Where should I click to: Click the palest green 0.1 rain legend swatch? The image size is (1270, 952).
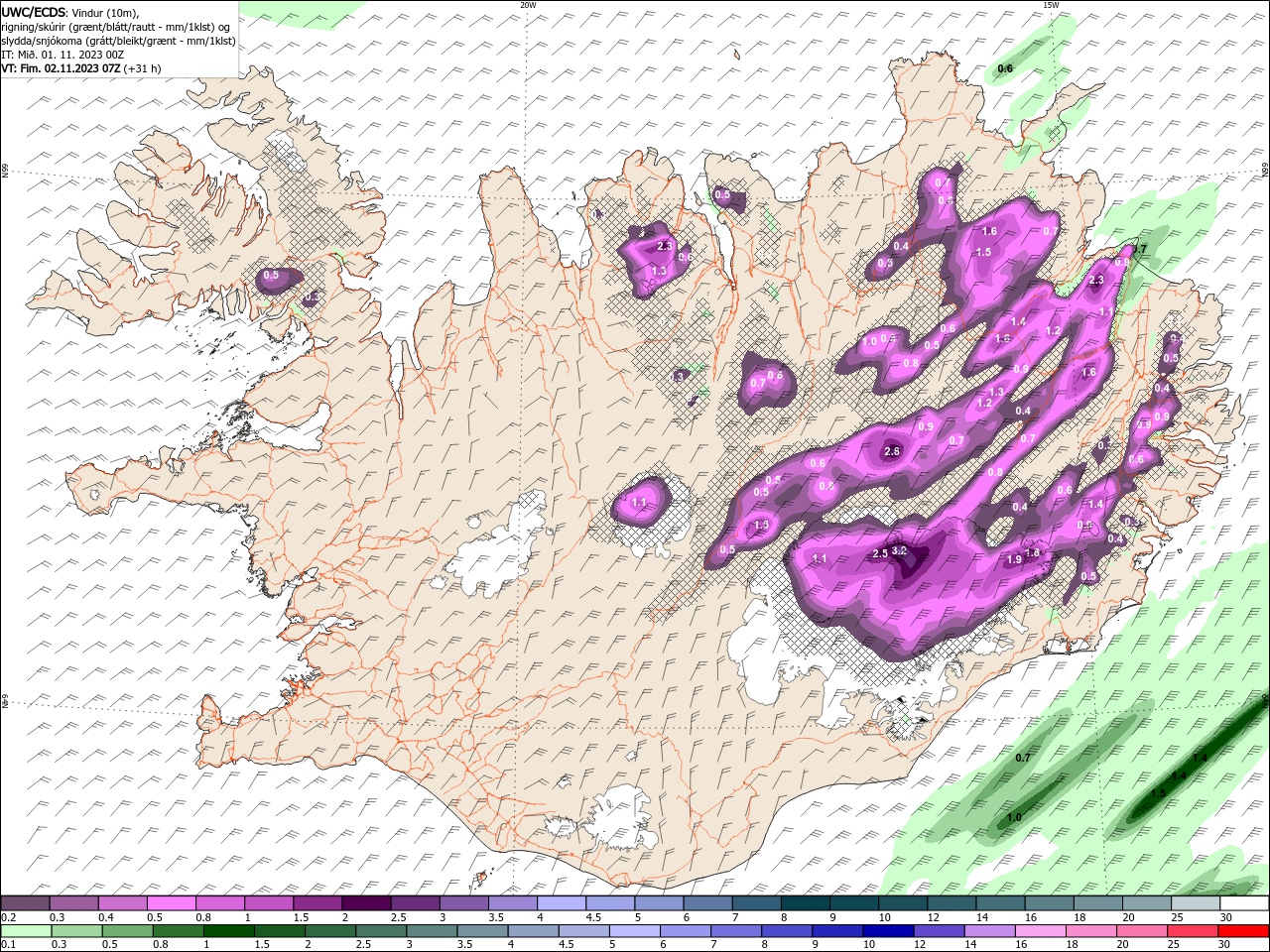pos(26,931)
